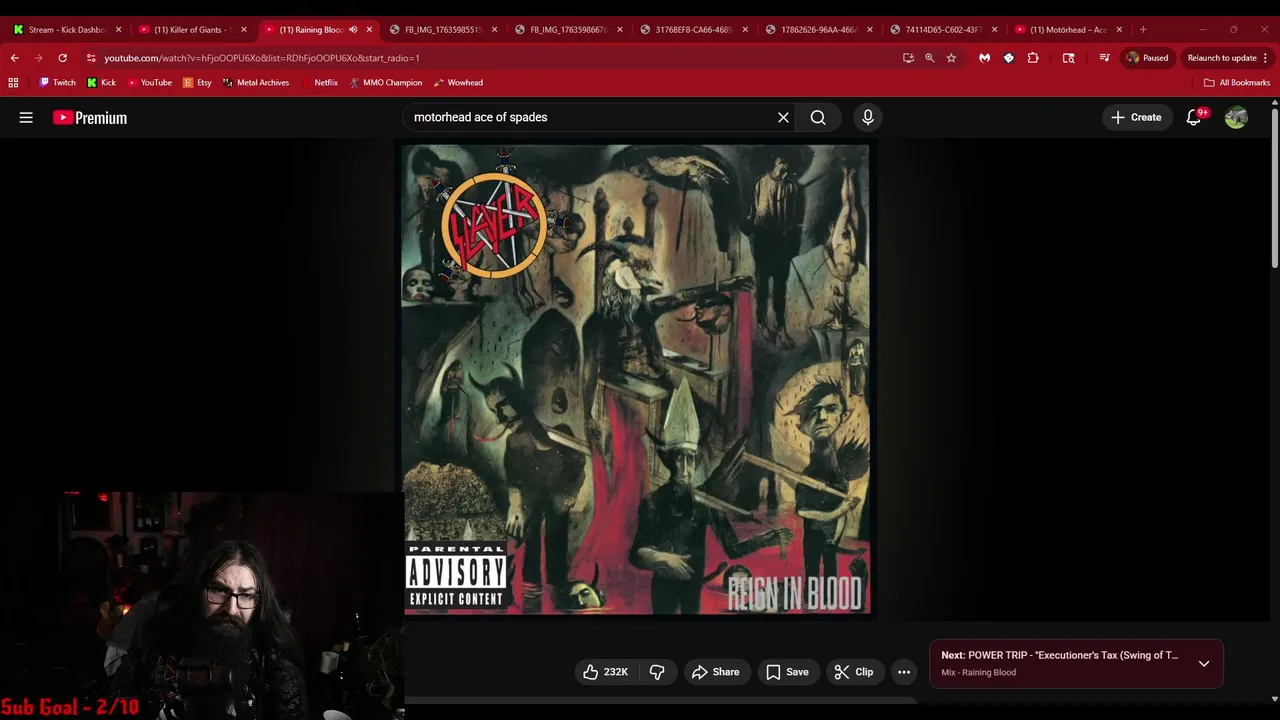The height and width of the screenshot is (720, 1280).
Task: Open the Chrome three-dot menu
Action: pos(1265,58)
